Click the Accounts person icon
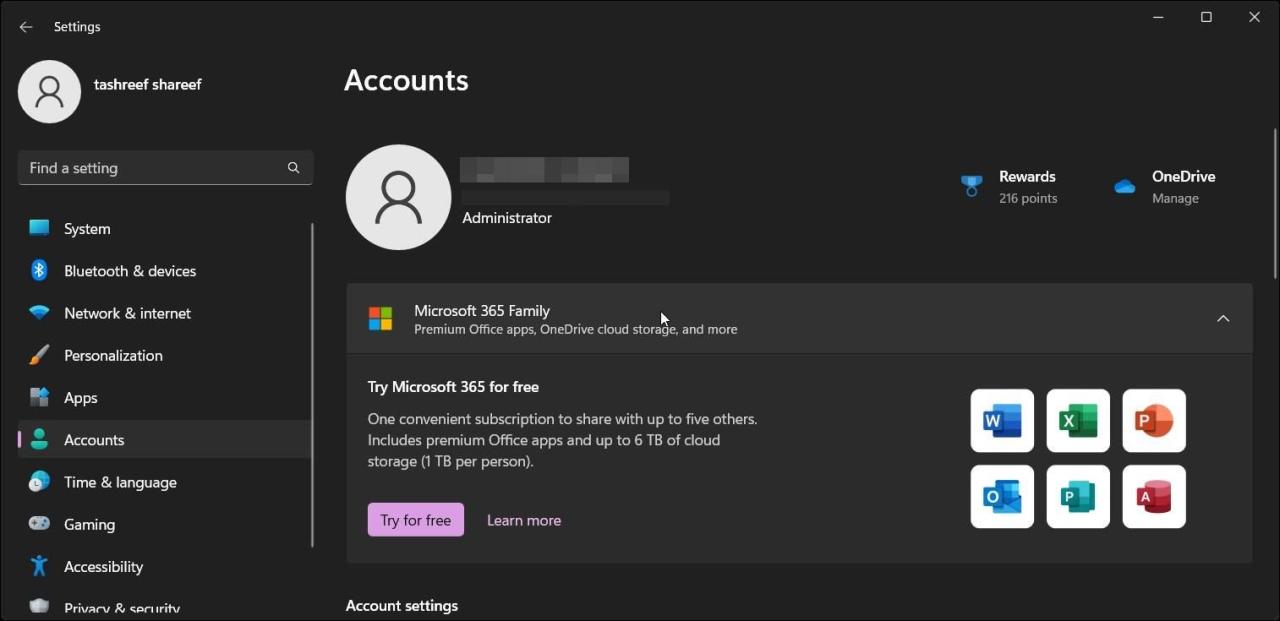 [x=39, y=439]
